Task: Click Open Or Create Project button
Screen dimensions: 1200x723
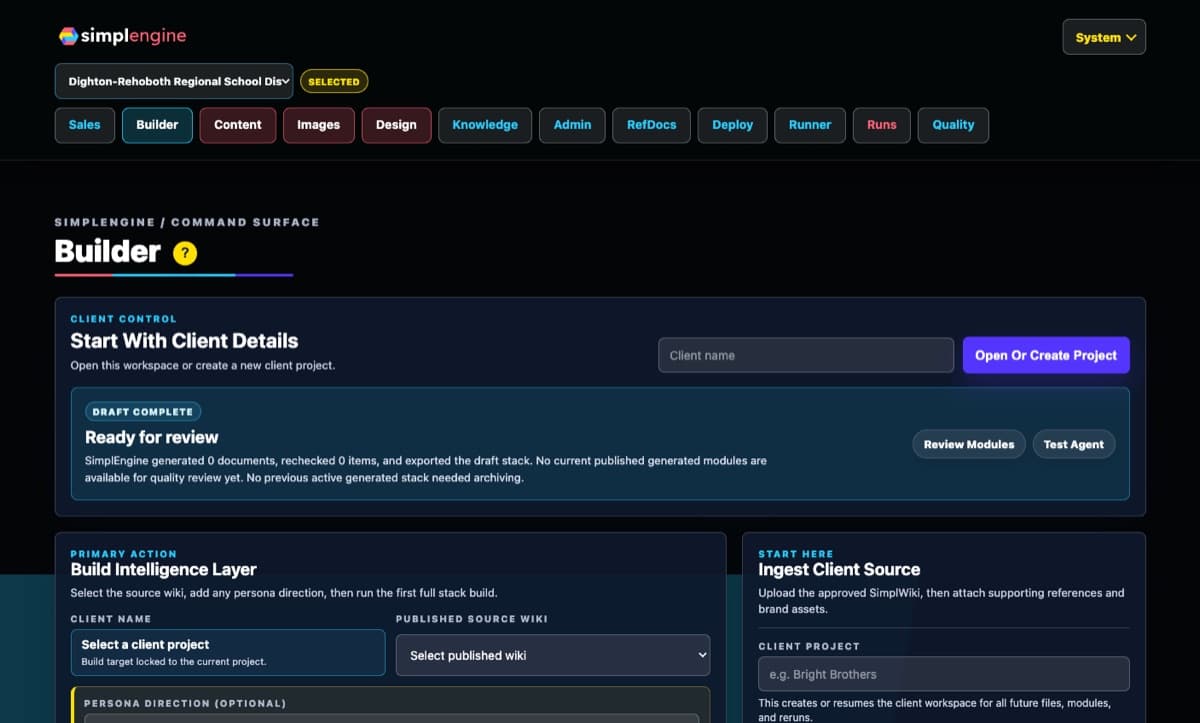Action: pyautogui.click(x=1046, y=355)
